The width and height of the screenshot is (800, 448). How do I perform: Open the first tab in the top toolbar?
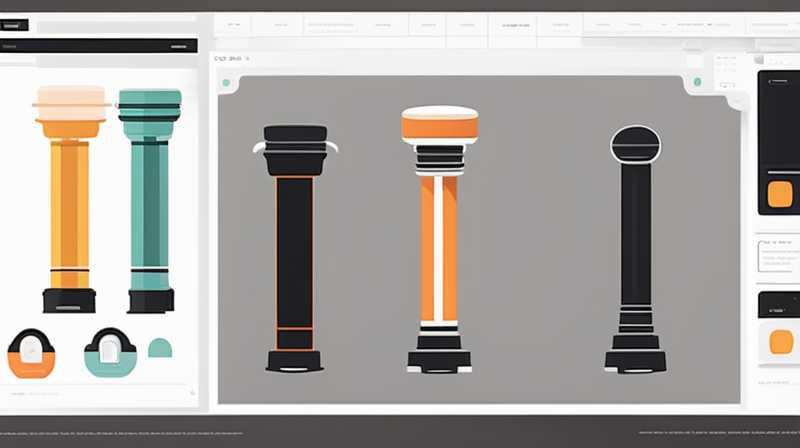[235, 22]
